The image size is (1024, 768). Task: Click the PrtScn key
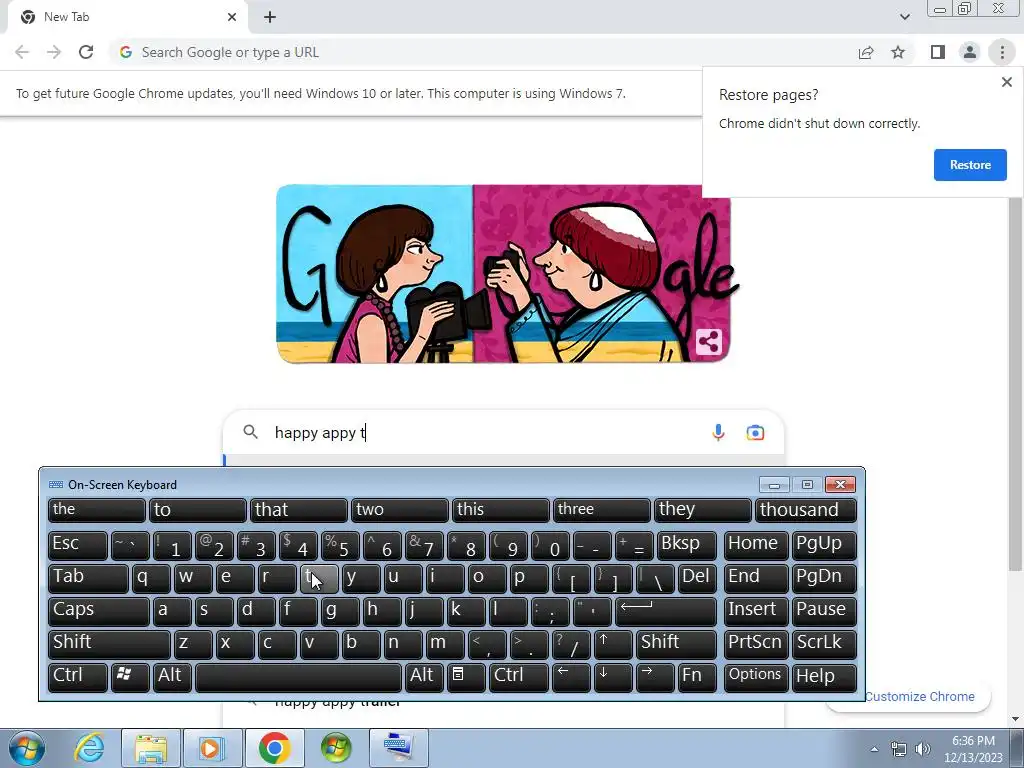(756, 644)
